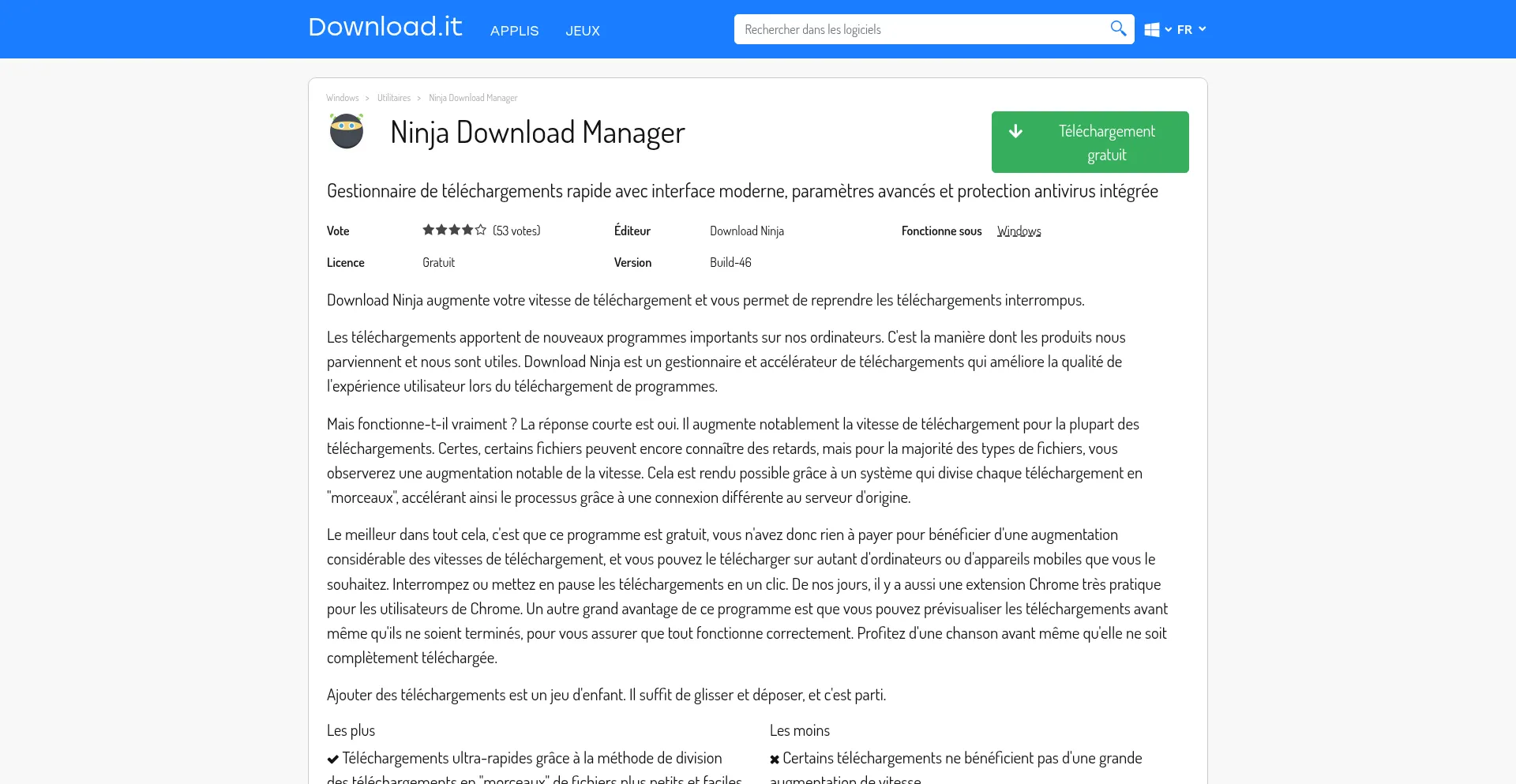Screen dimensions: 1516x784
Task: Click the Les plus heading
Action: coord(351,730)
